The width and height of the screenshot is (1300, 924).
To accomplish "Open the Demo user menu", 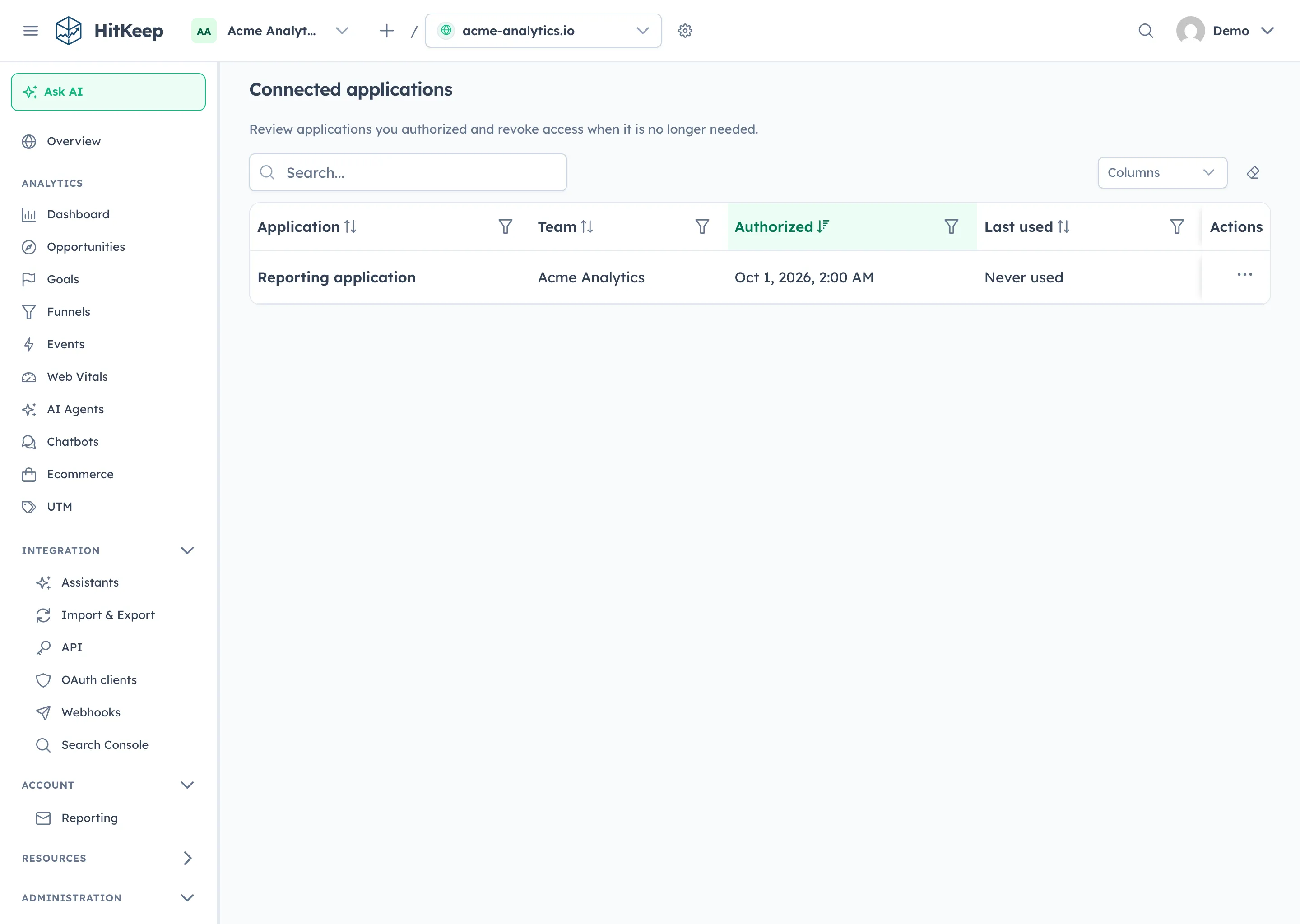I will (1226, 31).
